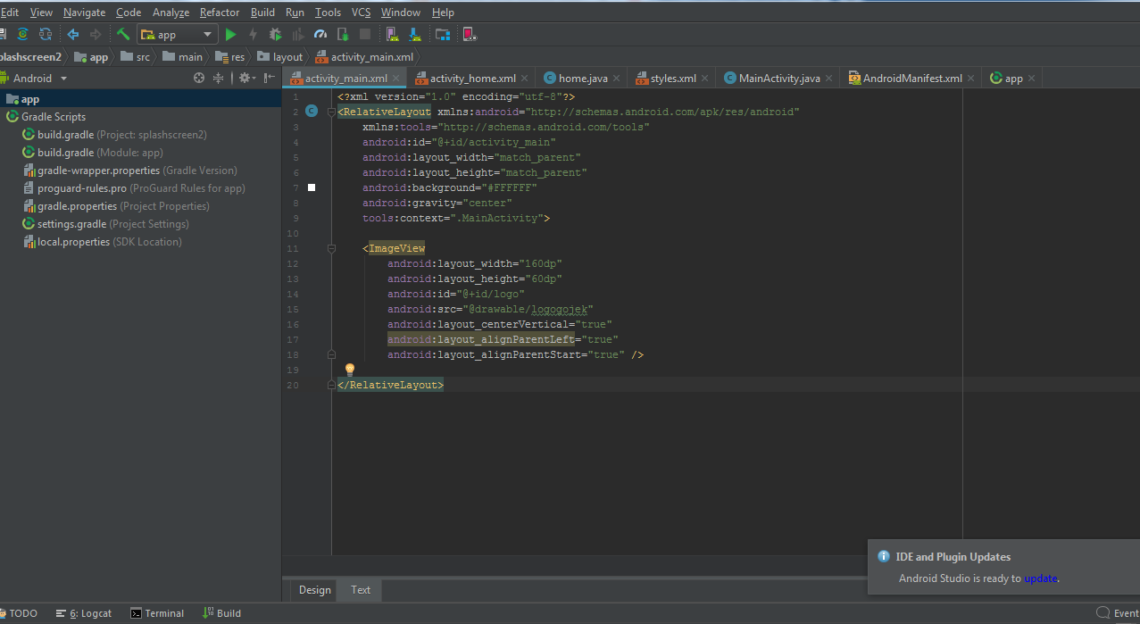Click the white color swatch in gutter

[x=312, y=188]
